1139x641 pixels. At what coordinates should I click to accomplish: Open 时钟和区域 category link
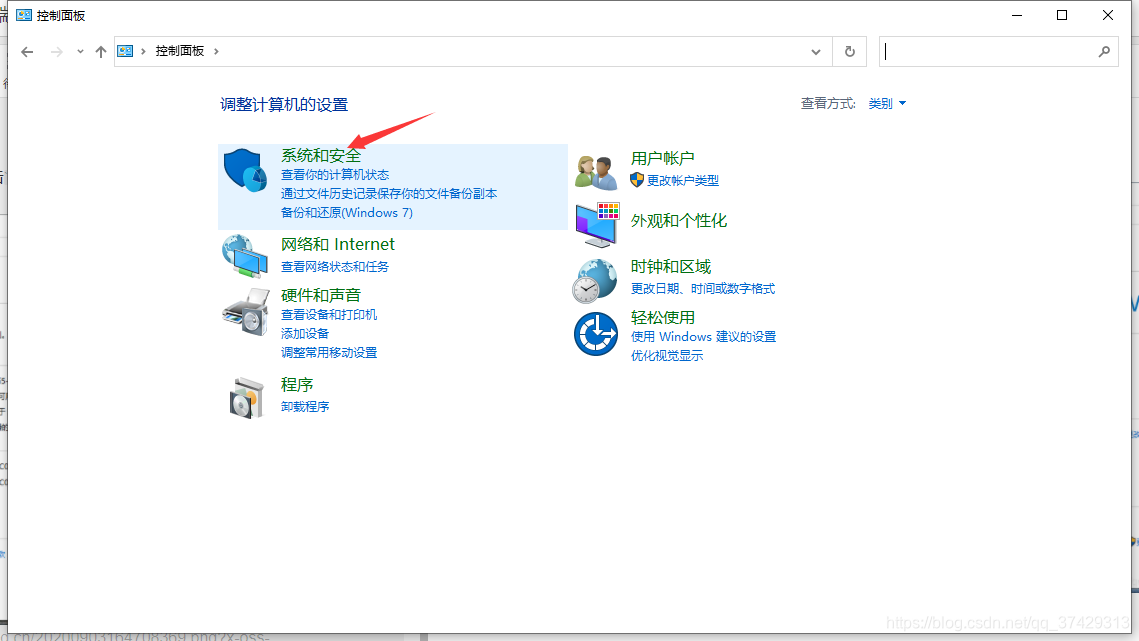click(x=670, y=267)
